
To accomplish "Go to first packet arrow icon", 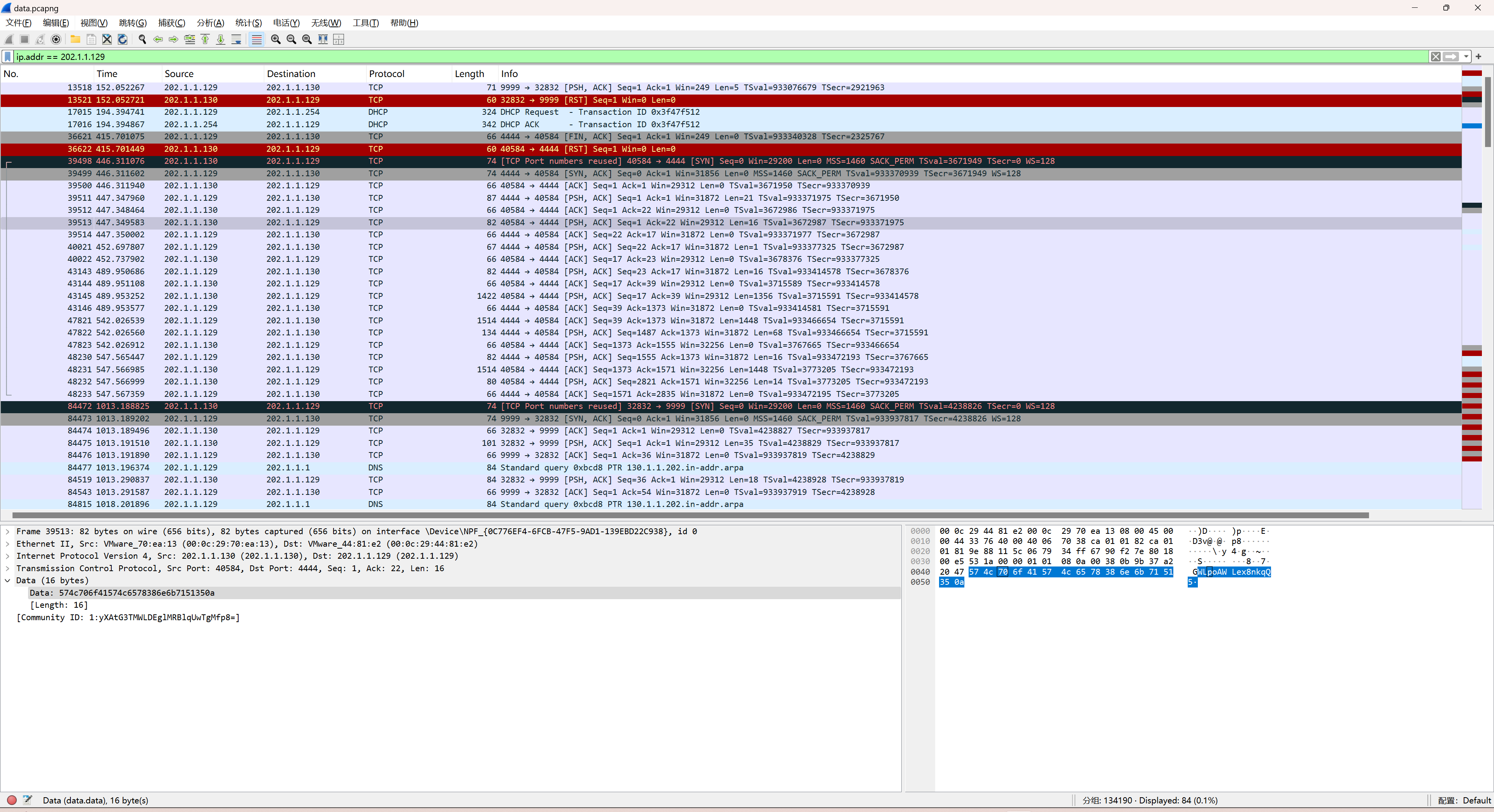I will [x=205, y=39].
